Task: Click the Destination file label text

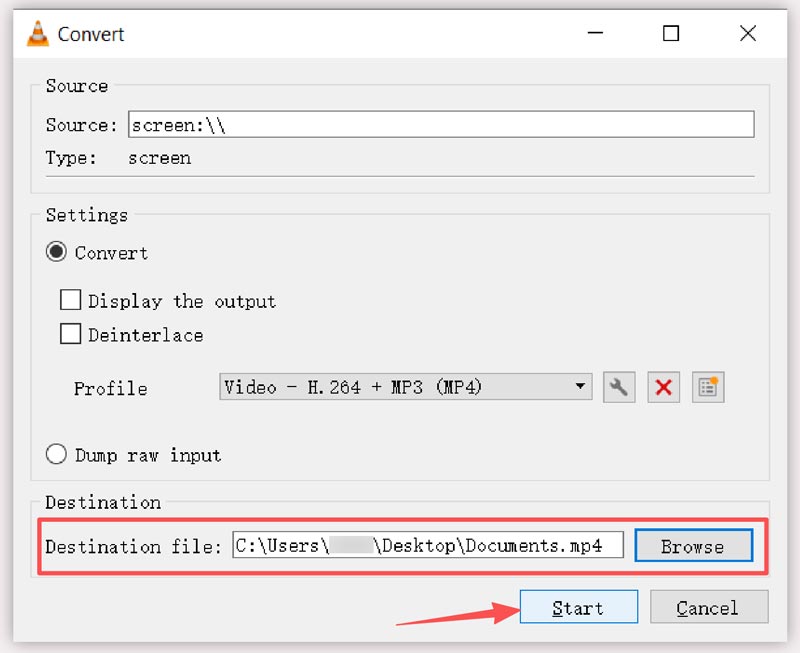Action: pyautogui.click(x=133, y=547)
